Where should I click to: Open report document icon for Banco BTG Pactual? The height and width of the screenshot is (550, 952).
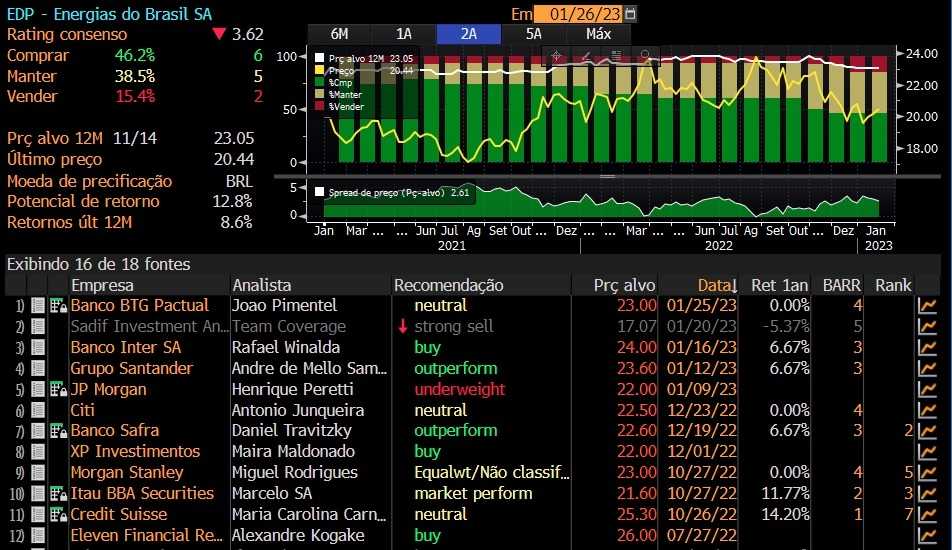[x=38, y=305]
